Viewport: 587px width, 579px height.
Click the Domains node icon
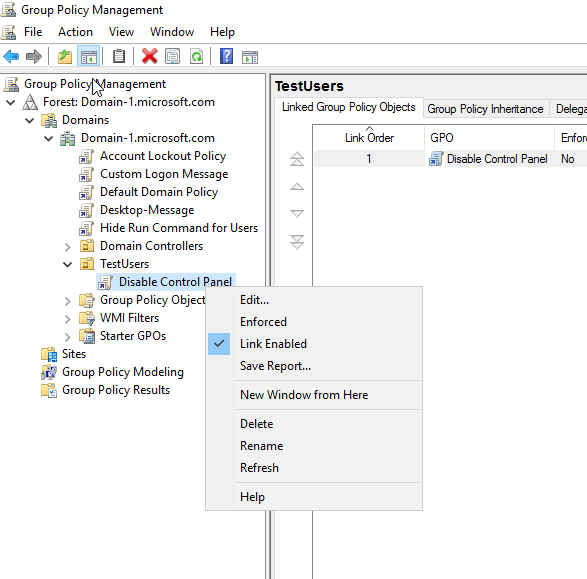(49, 120)
